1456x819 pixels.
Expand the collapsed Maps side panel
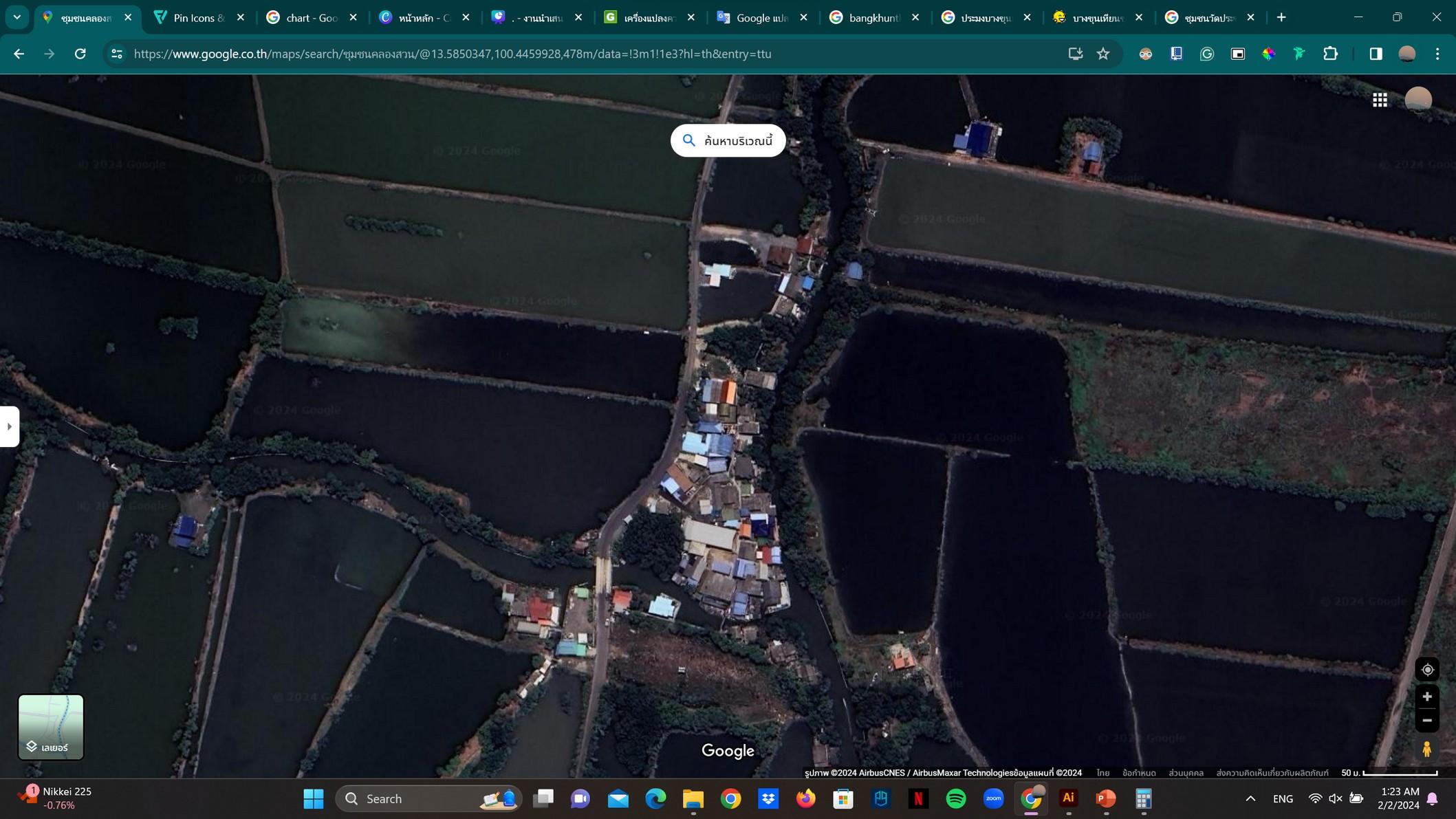tap(9, 426)
